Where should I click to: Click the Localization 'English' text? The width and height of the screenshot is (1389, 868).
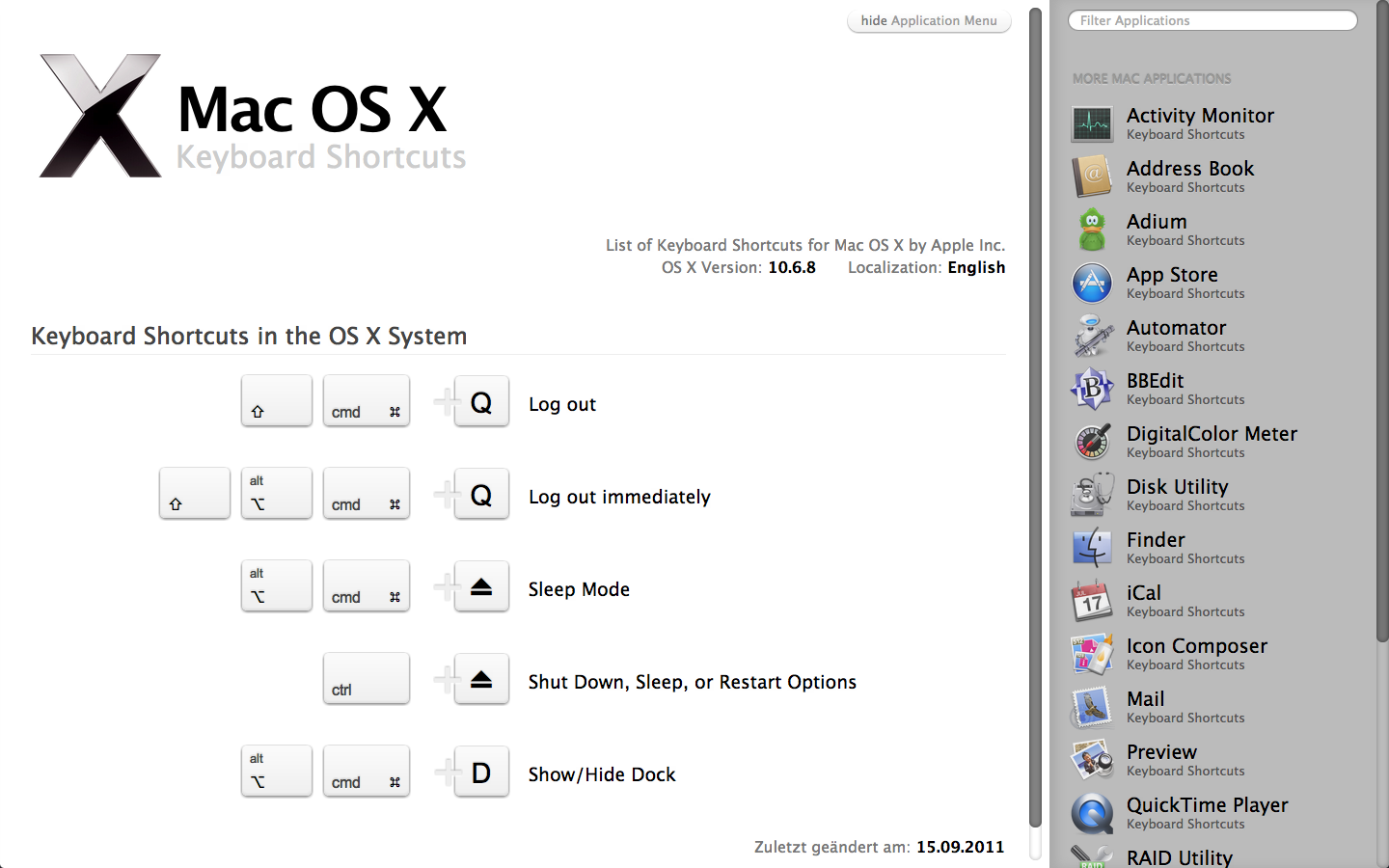coord(976,267)
